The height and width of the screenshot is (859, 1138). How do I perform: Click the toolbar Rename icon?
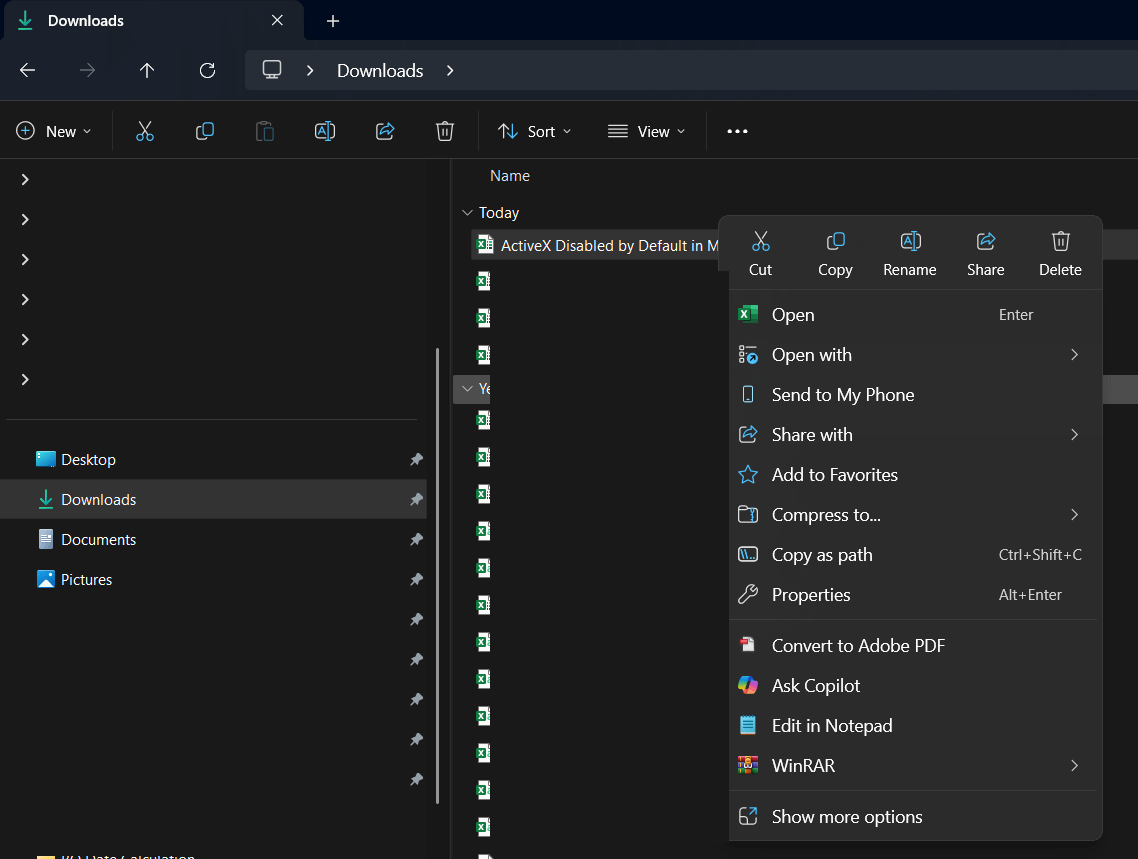324,131
